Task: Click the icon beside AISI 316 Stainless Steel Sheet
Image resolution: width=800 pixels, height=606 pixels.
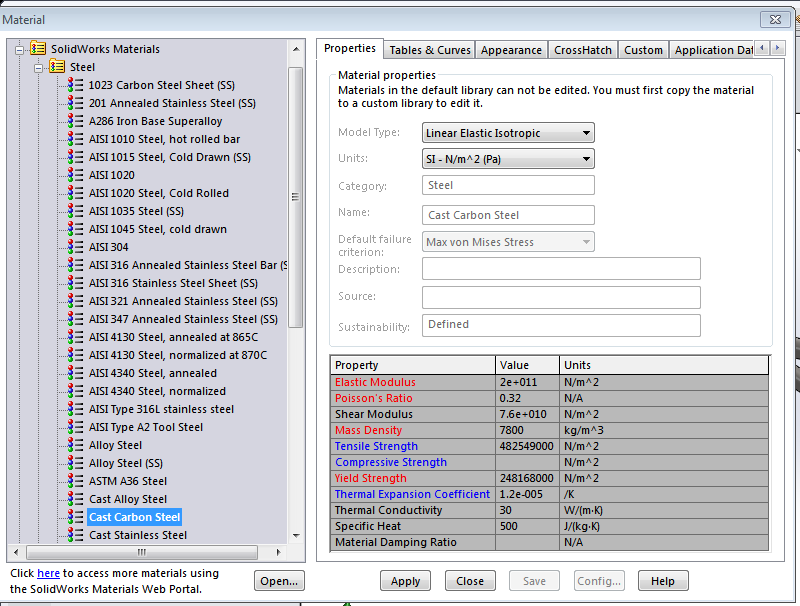Action: pos(76,283)
